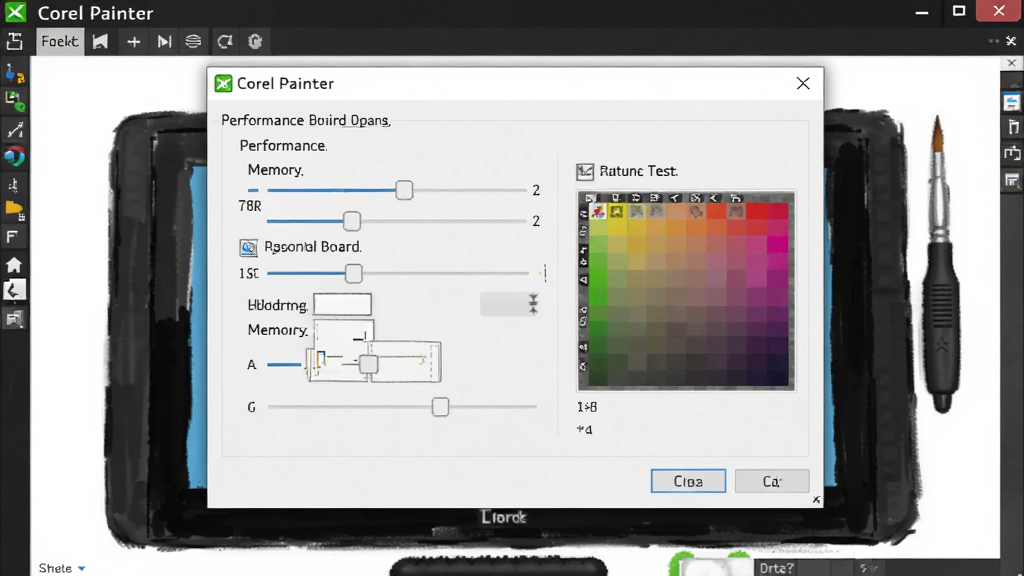Screen dimensions: 1024x576
Task: Close the top toolbar strip with X
Action: coord(1011,41)
